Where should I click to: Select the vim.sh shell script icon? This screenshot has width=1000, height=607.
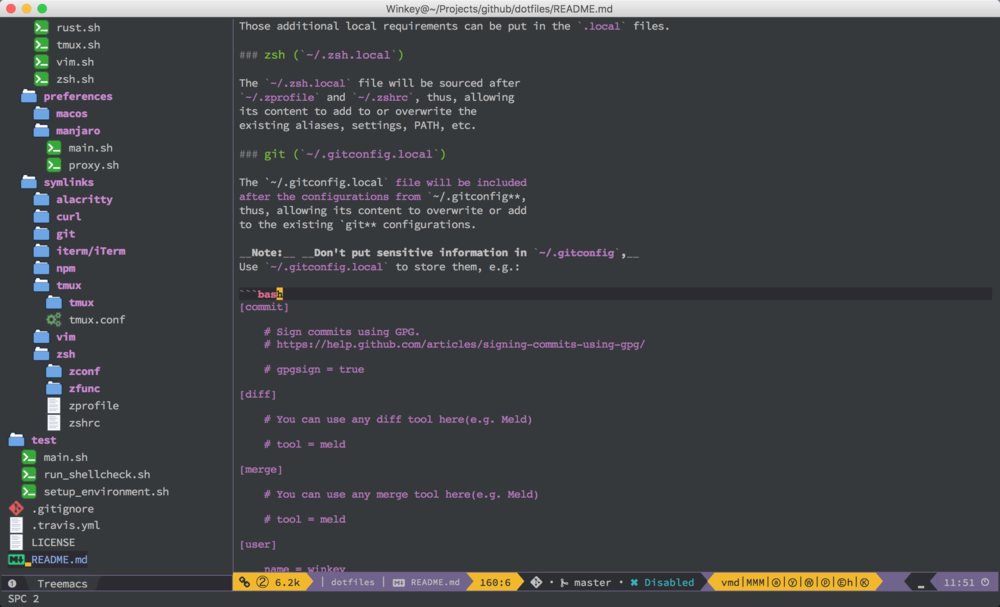point(41,62)
